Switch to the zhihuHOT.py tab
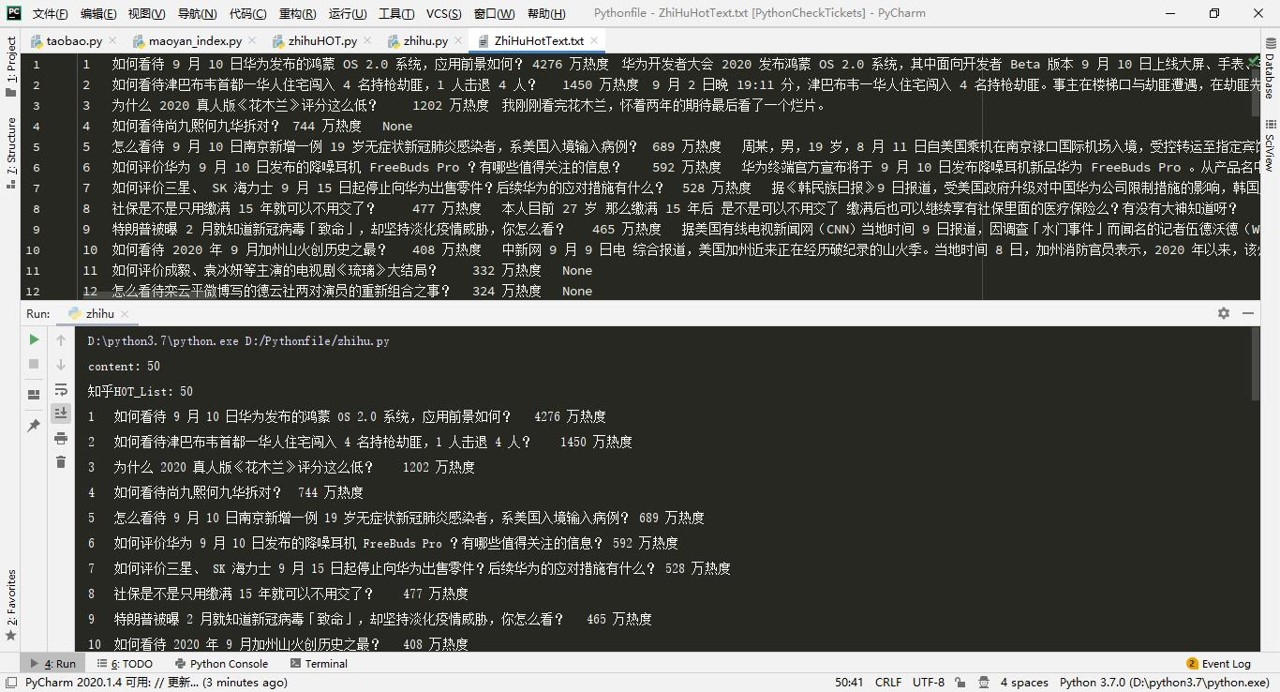 pos(322,41)
